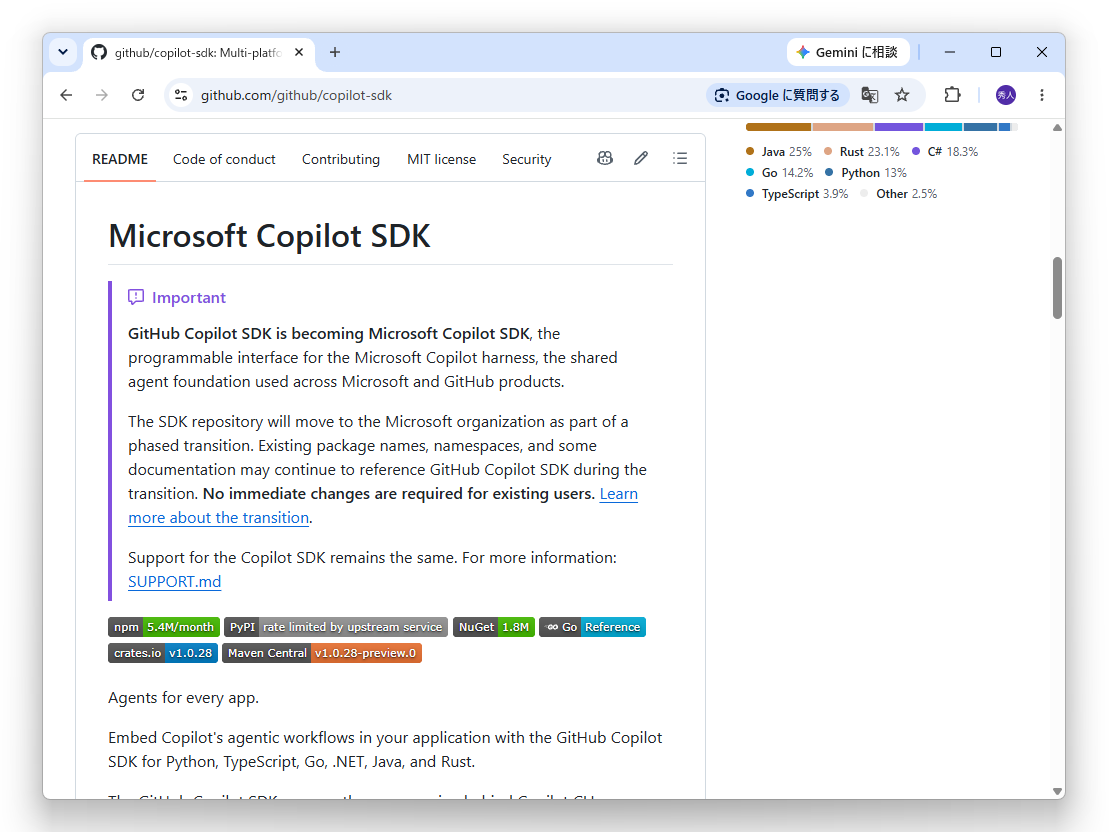
Task: Click the browser forward arrow
Action: click(x=102, y=95)
